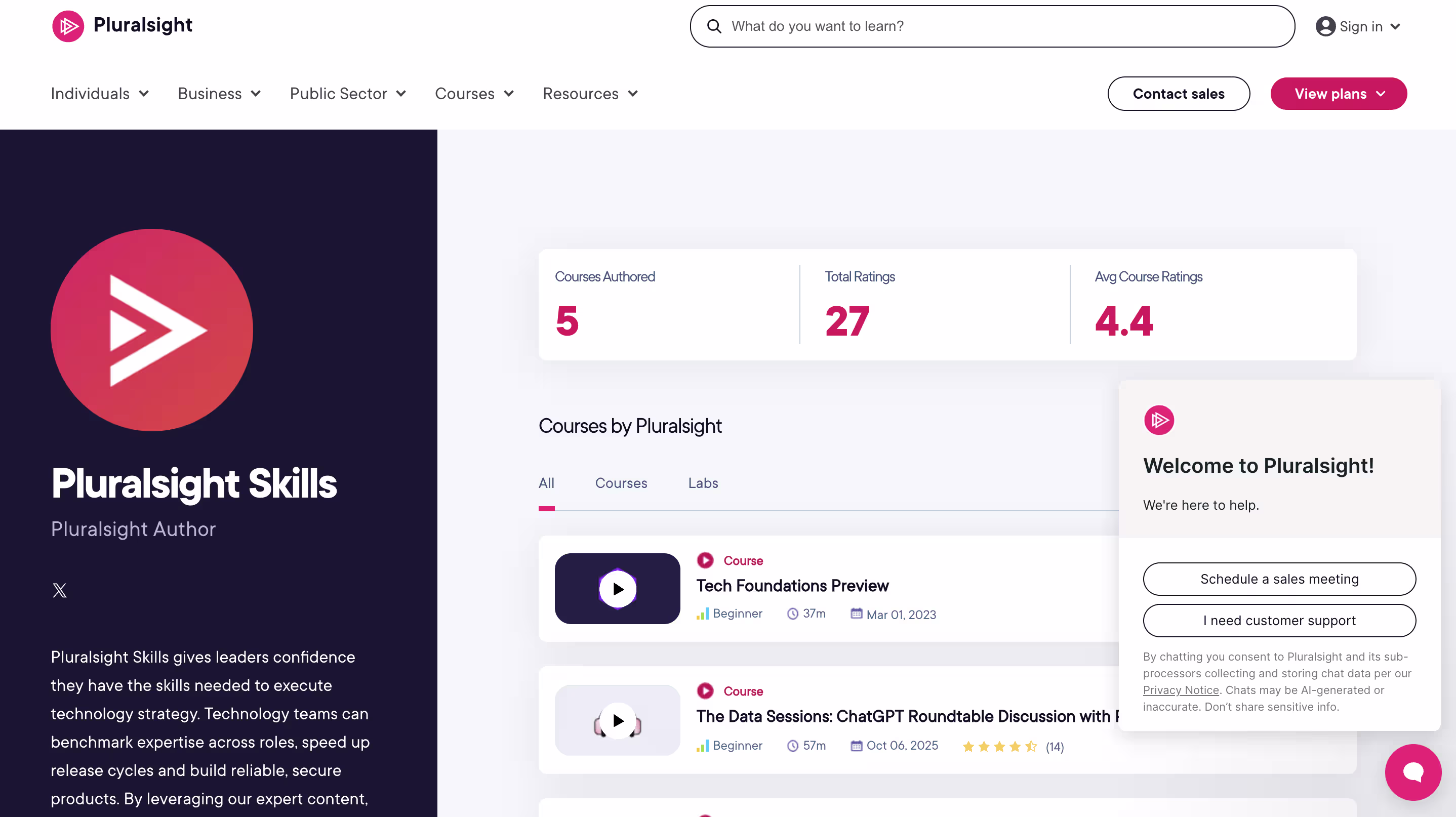Viewport: 1456px width, 817px height.
Task: Expand the Business dropdown
Action: [x=219, y=94]
